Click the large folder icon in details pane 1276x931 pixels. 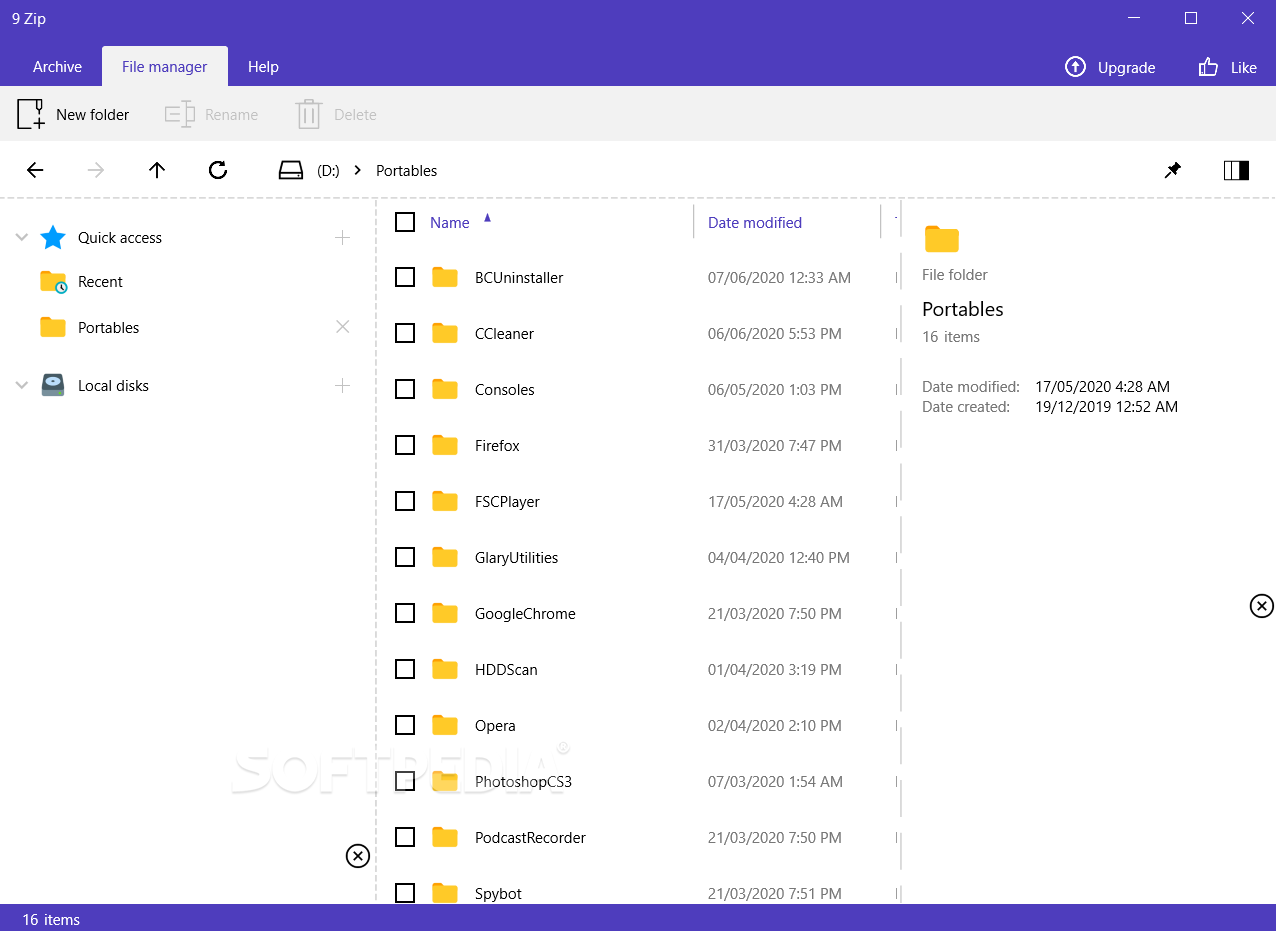pos(942,239)
